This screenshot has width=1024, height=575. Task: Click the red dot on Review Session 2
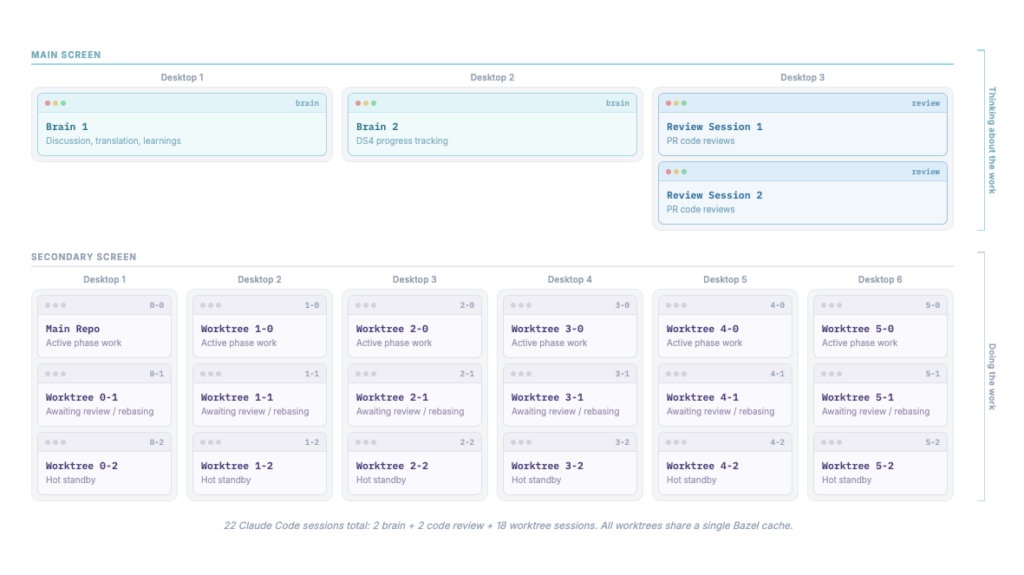668,172
